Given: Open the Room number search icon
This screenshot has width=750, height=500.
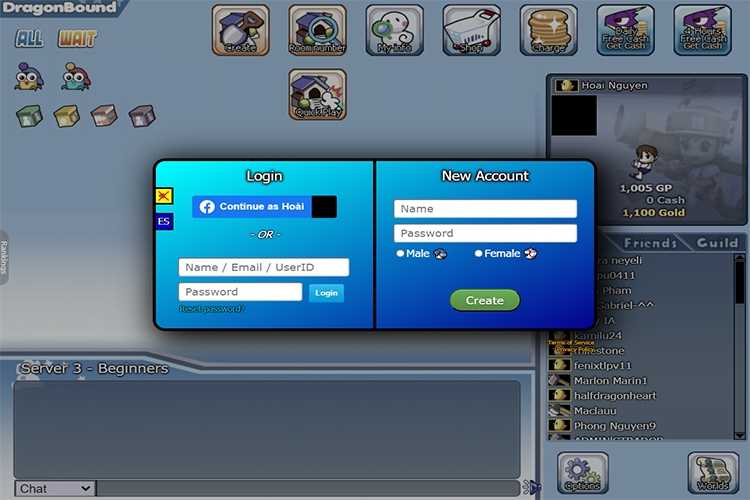Looking at the screenshot, I should (x=318, y=30).
